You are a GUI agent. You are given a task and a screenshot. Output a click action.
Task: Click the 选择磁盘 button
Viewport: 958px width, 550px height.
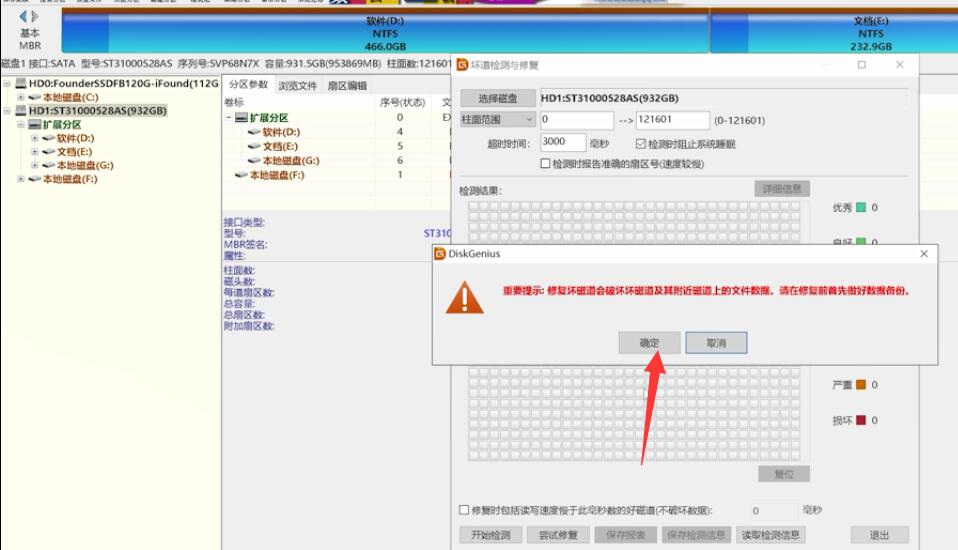pos(498,98)
